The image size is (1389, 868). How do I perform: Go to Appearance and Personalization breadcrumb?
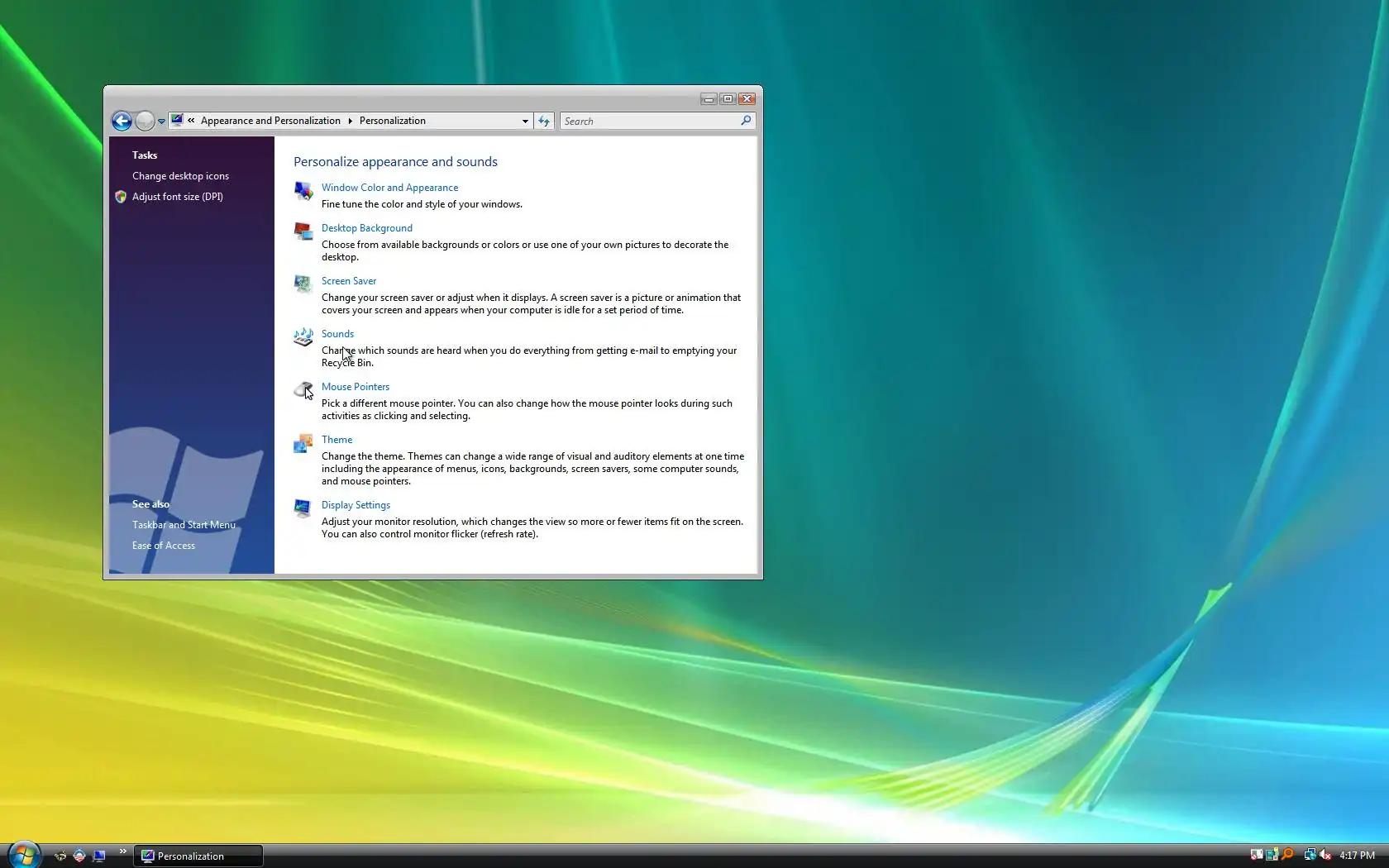270,121
